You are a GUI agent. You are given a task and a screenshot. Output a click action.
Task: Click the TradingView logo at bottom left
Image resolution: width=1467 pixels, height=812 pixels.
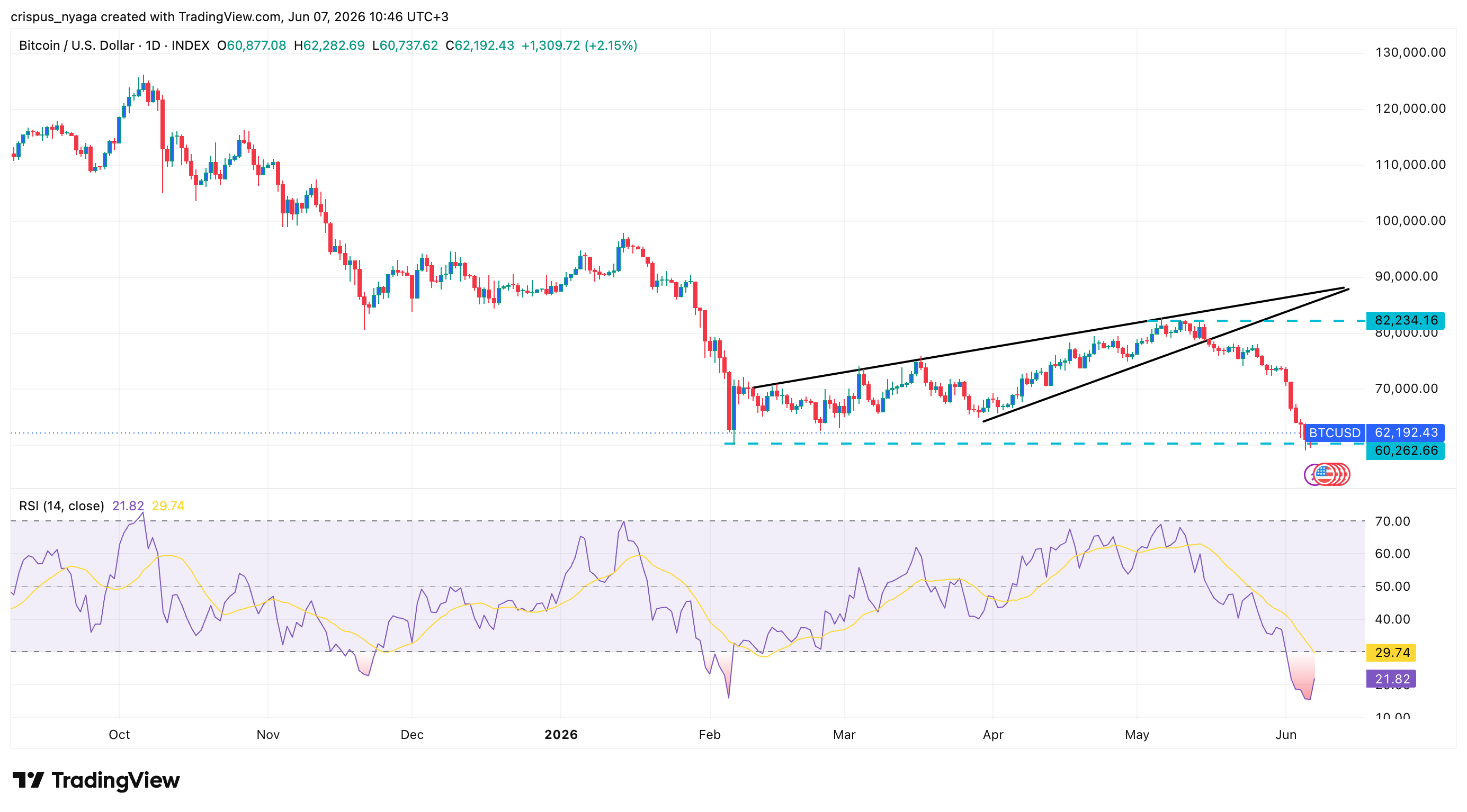[x=96, y=780]
